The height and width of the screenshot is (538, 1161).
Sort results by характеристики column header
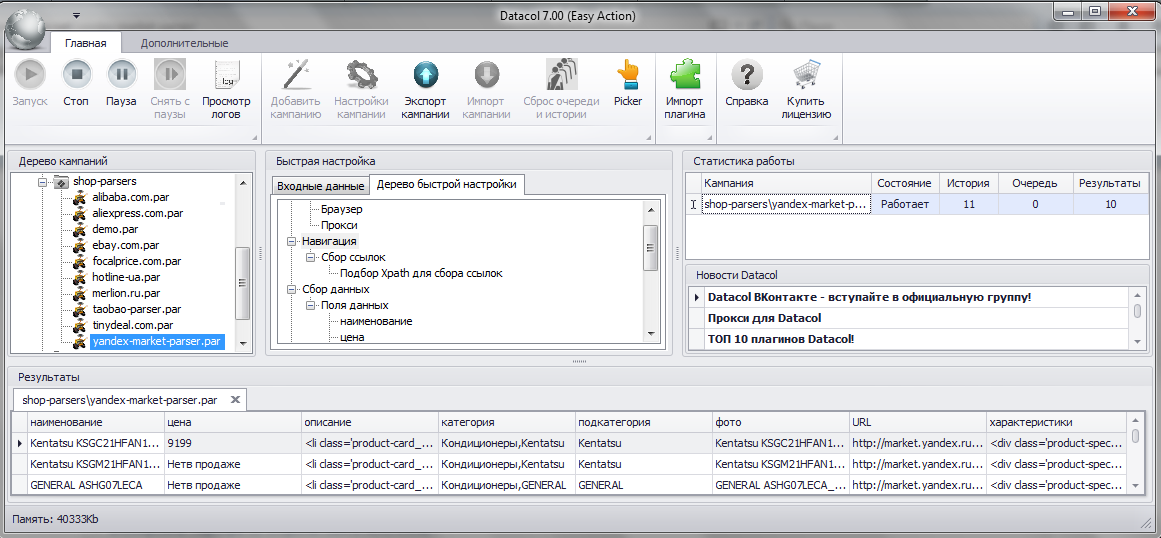1055,422
